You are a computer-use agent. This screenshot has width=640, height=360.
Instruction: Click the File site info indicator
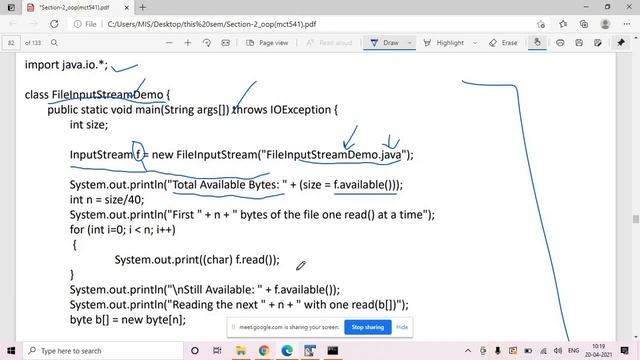pos(85,24)
